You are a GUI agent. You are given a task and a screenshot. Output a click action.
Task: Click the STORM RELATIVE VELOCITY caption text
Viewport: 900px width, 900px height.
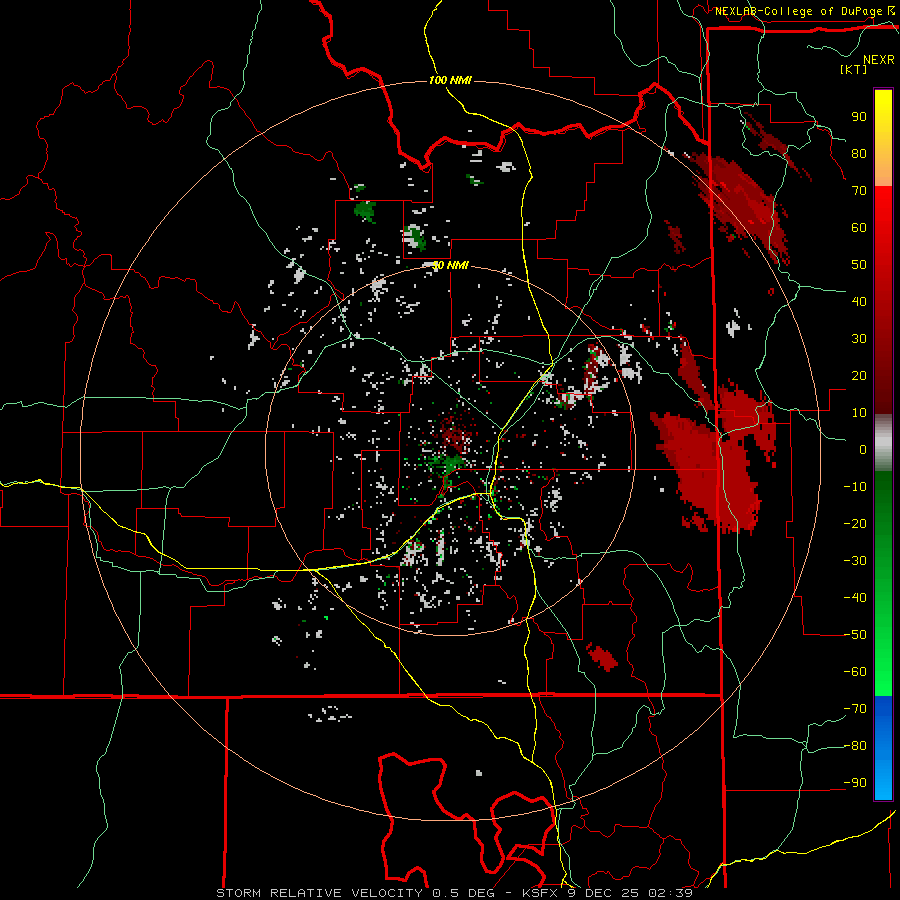pyautogui.click(x=319, y=893)
